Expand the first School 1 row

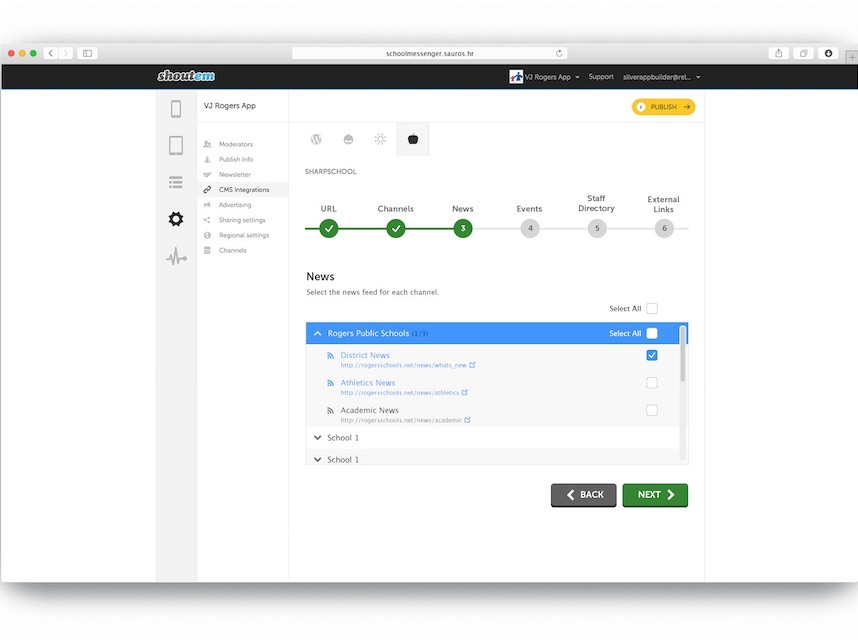click(317, 438)
